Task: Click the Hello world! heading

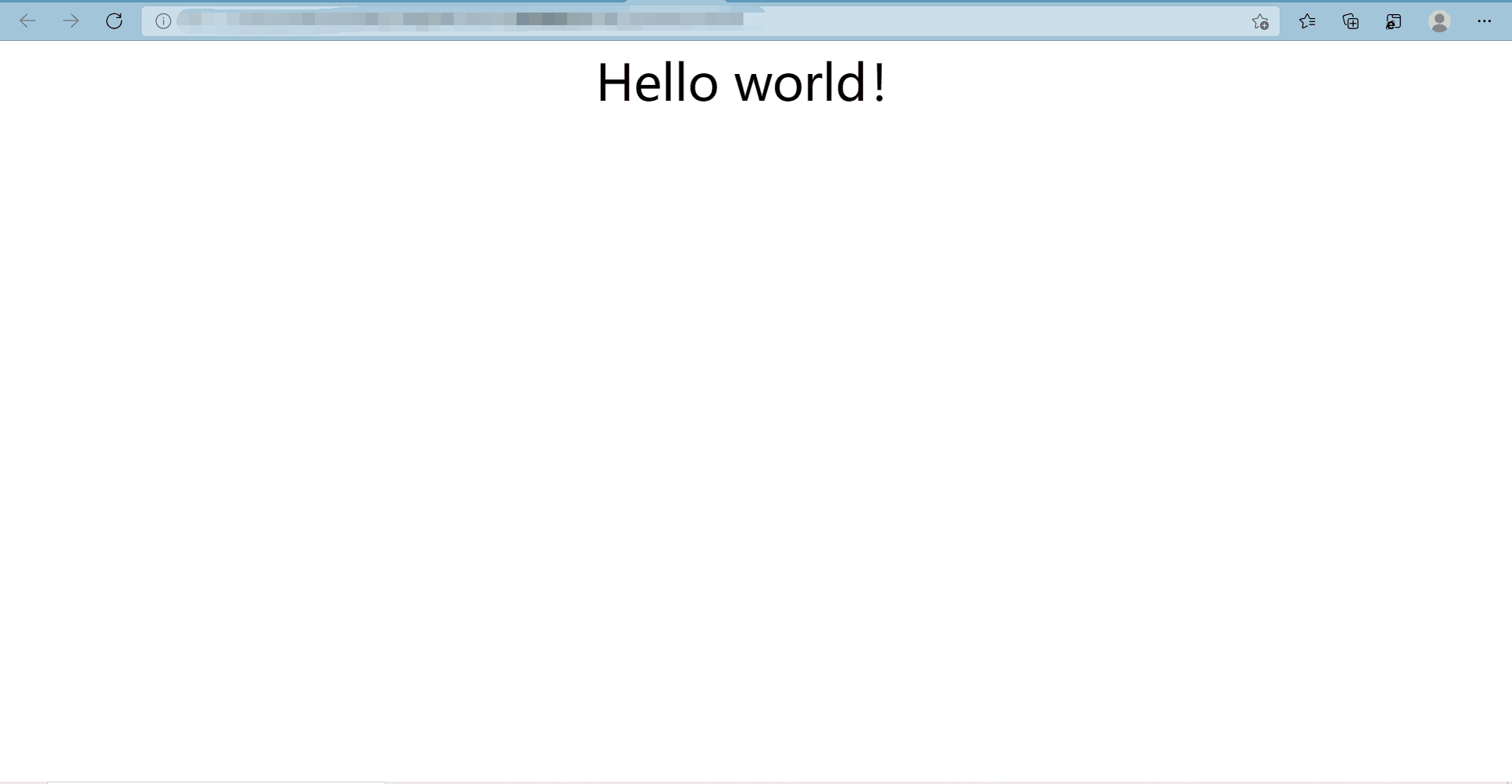Action: tap(740, 83)
